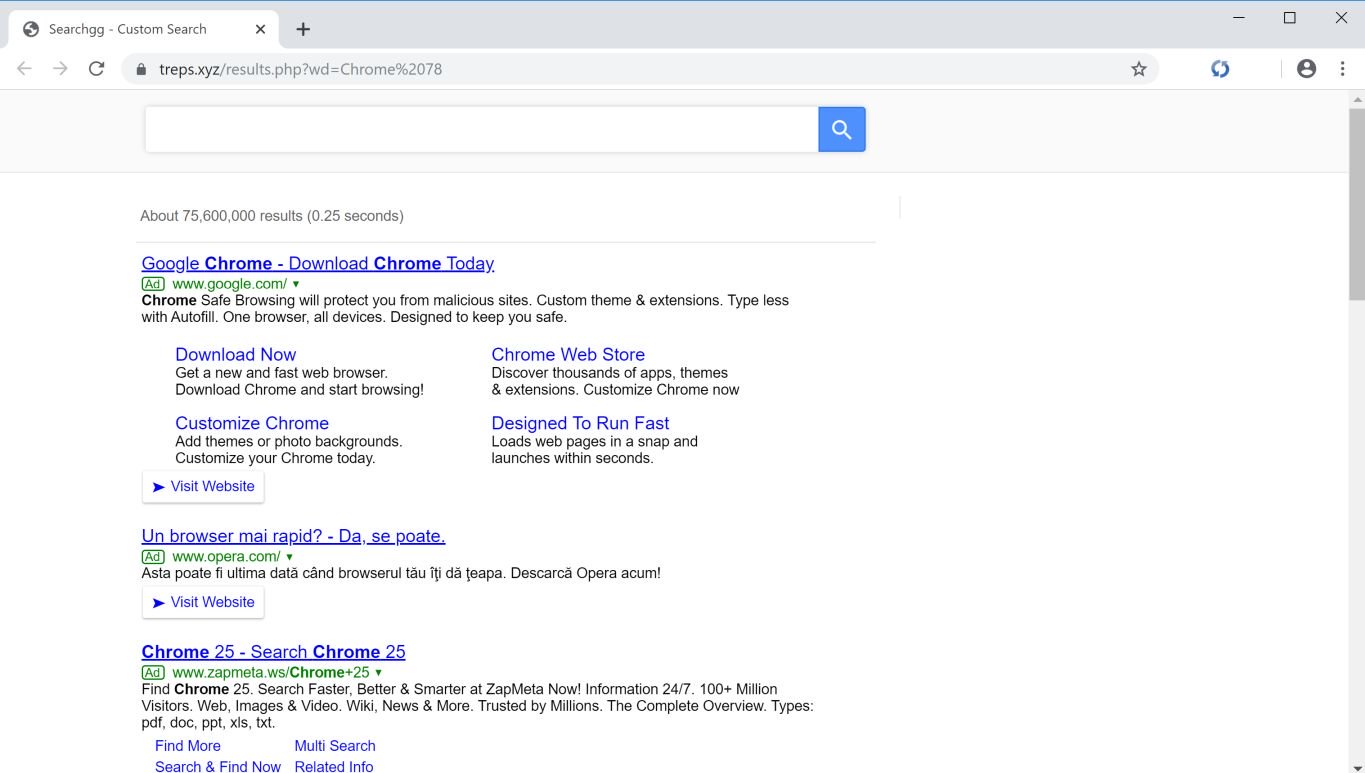This screenshot has height=773, width=1365.
Task: Close the Searchgg - Custom Search tab
Action: pos(260,29)
